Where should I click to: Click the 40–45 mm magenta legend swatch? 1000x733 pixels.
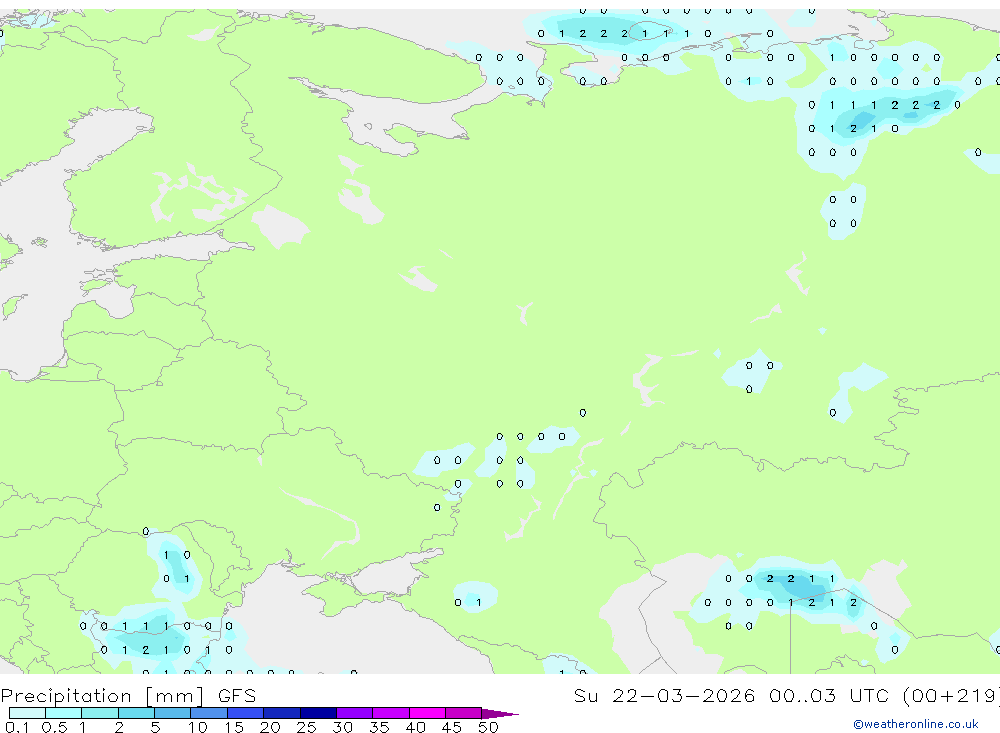(427, 713)
